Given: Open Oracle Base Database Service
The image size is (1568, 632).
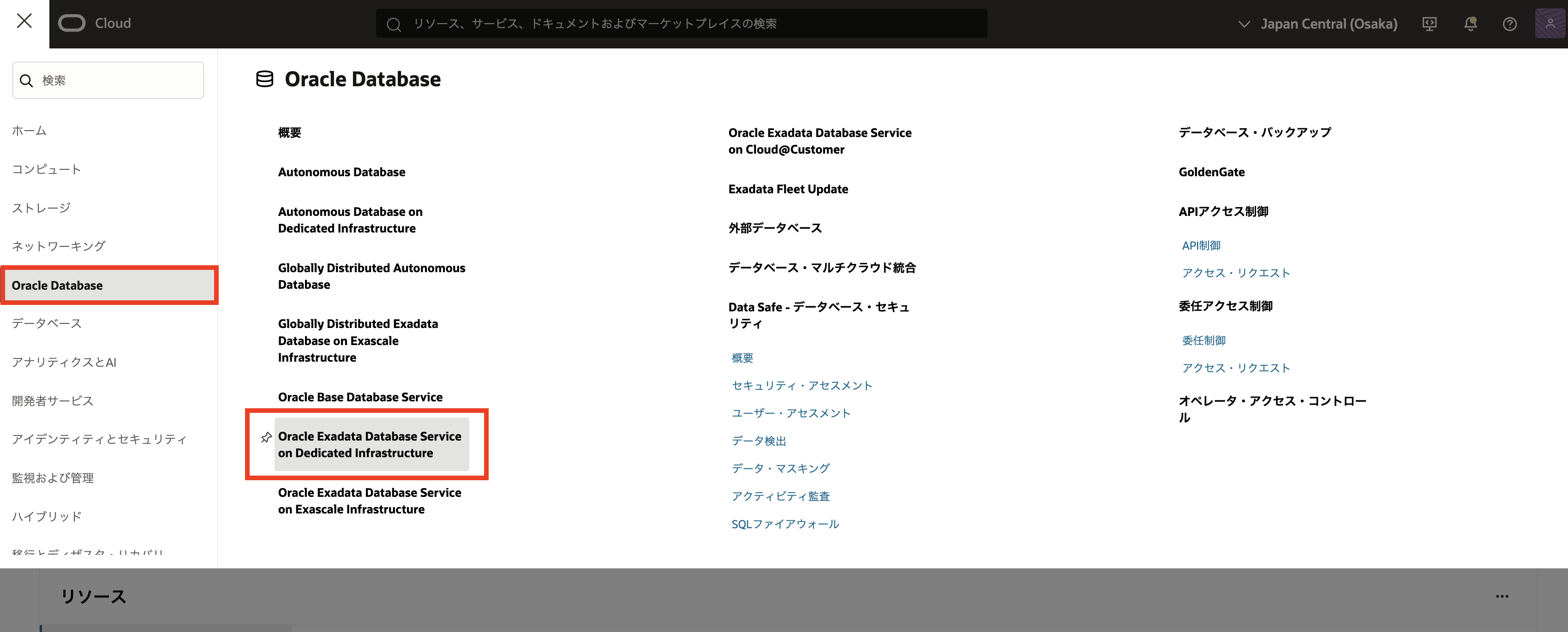Looking at the screenshot, I should point(360,397).
